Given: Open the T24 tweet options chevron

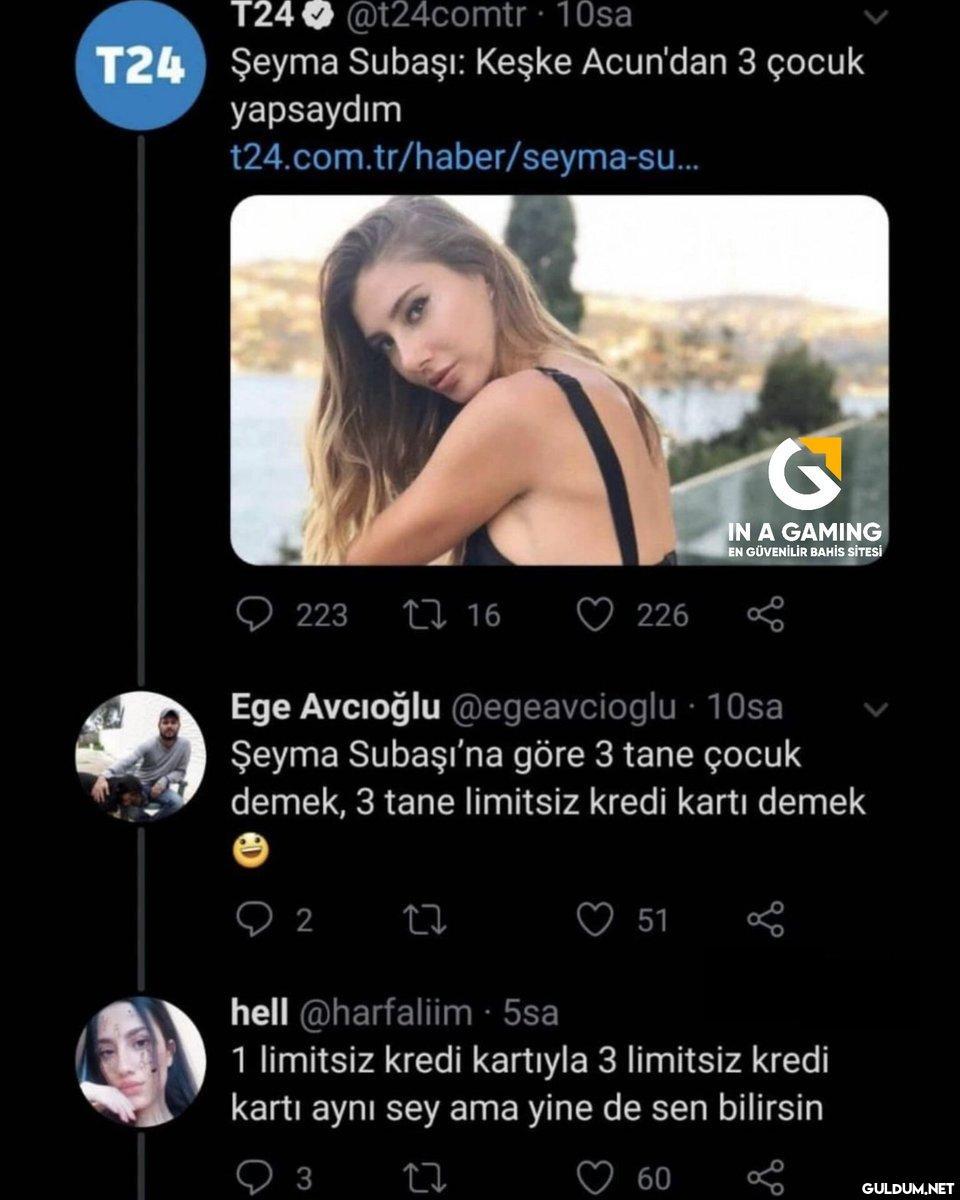Looking at the screenshot, I should pyautogui.click(x=876, y=17).
